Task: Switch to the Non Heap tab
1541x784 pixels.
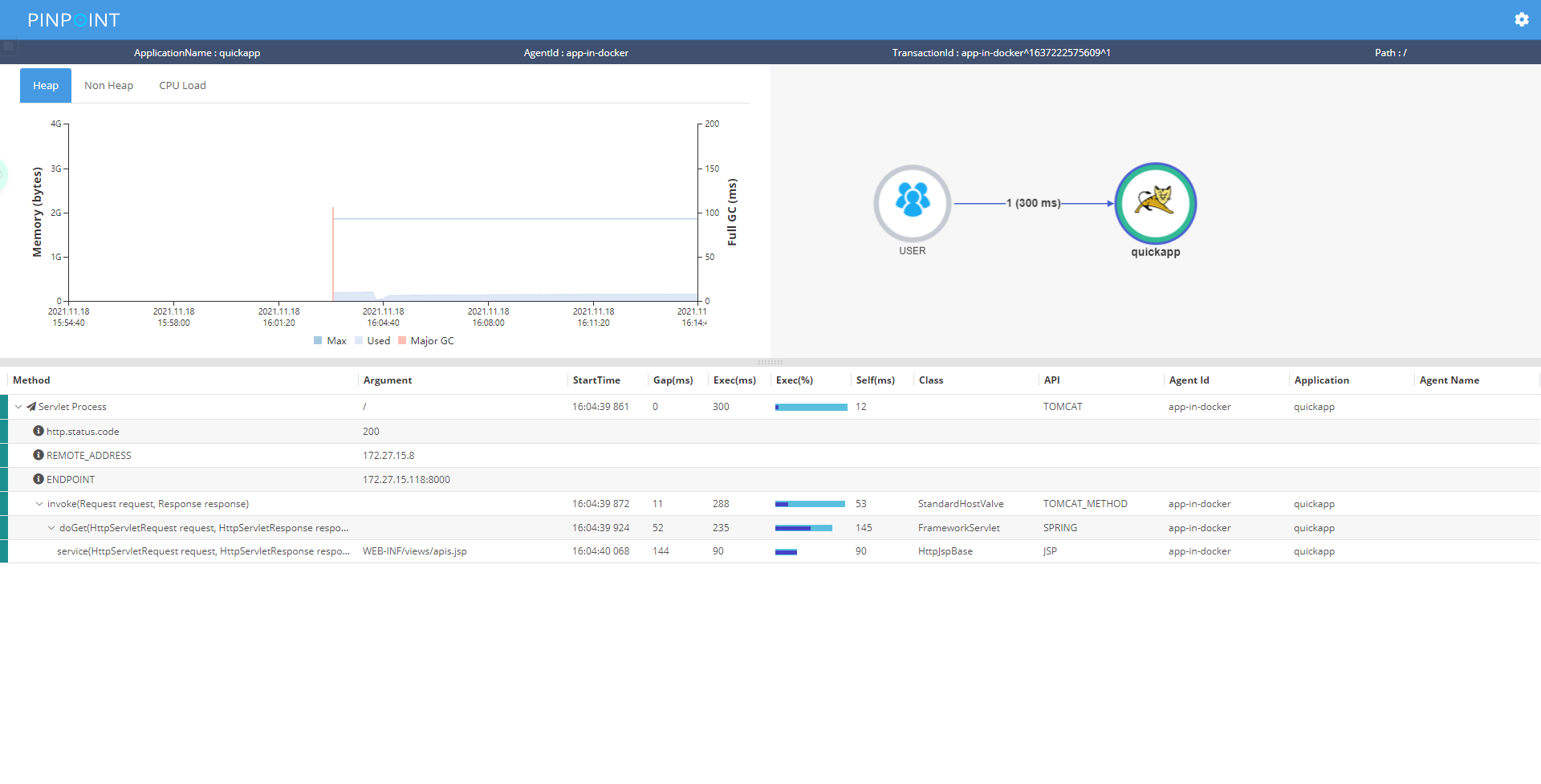Action: (108, 86)
